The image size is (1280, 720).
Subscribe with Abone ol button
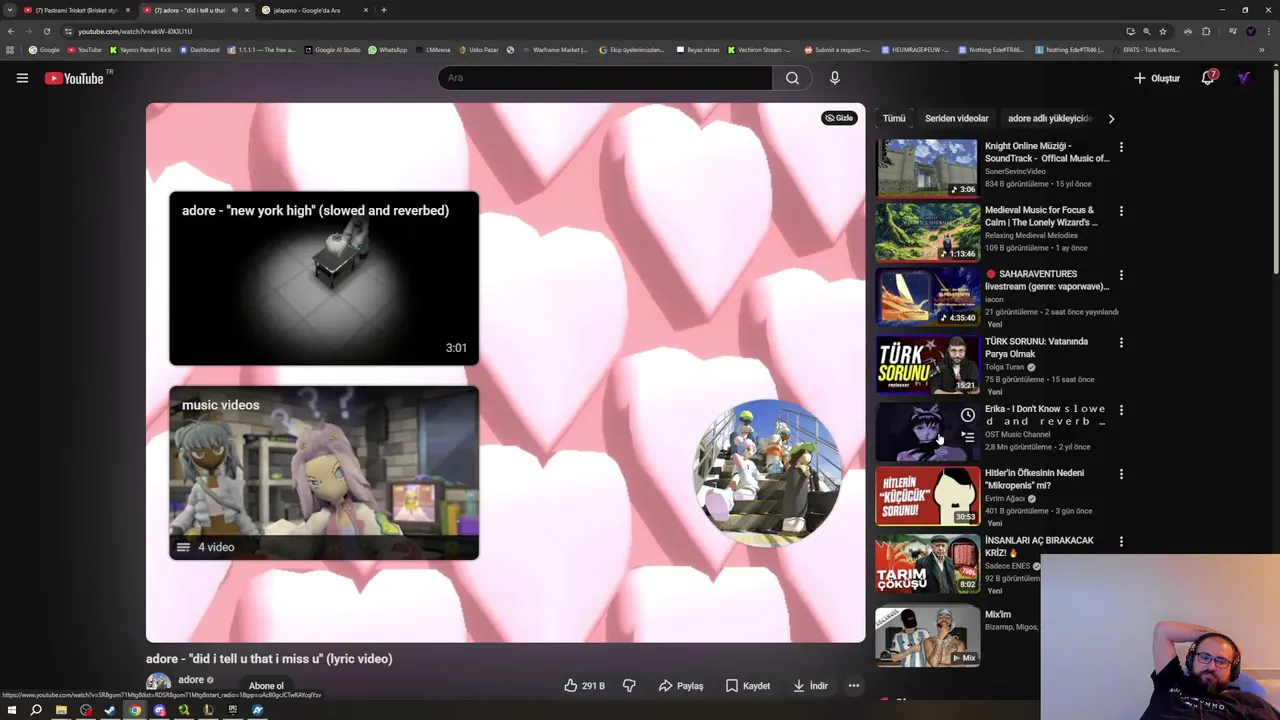[266, 686]
